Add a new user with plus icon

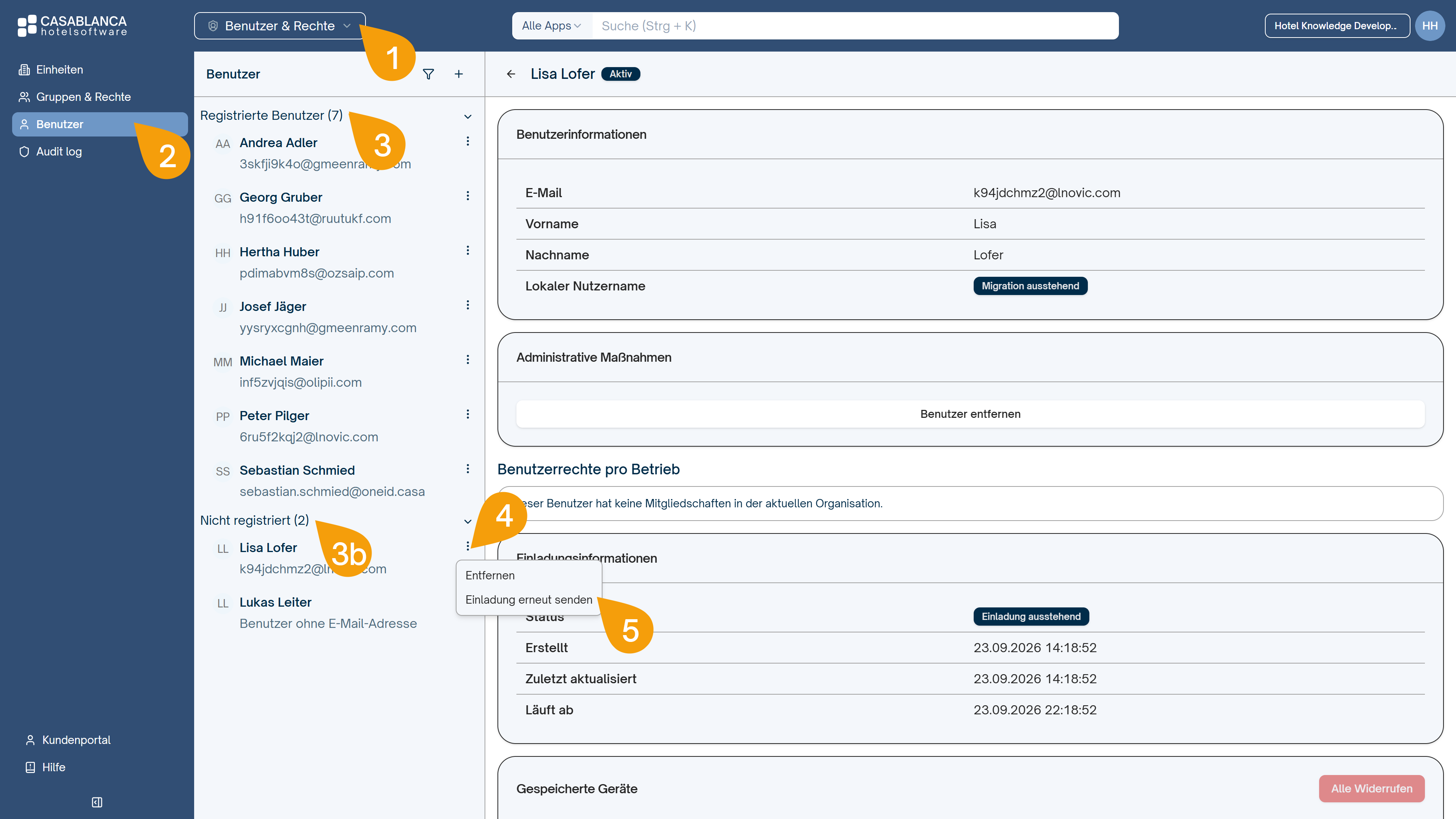[459, 74]
